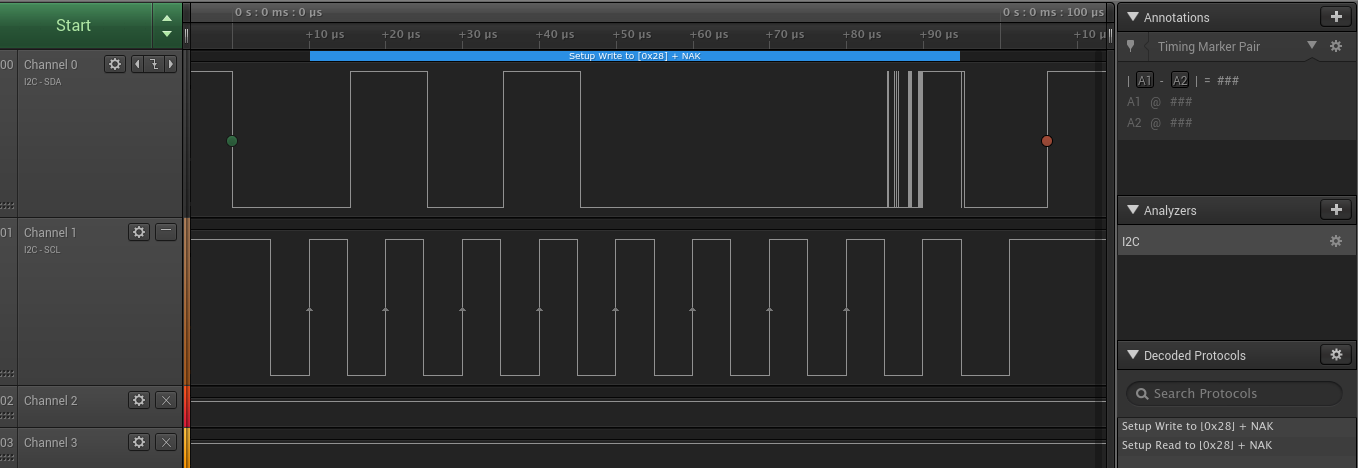
Task: Open Channel 1 settings gear
Action: tap(139, 232)
